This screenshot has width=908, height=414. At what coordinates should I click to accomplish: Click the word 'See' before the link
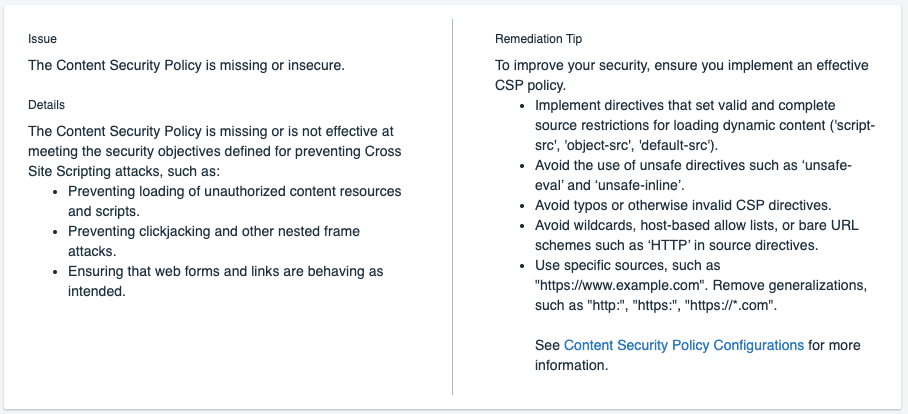547,345
